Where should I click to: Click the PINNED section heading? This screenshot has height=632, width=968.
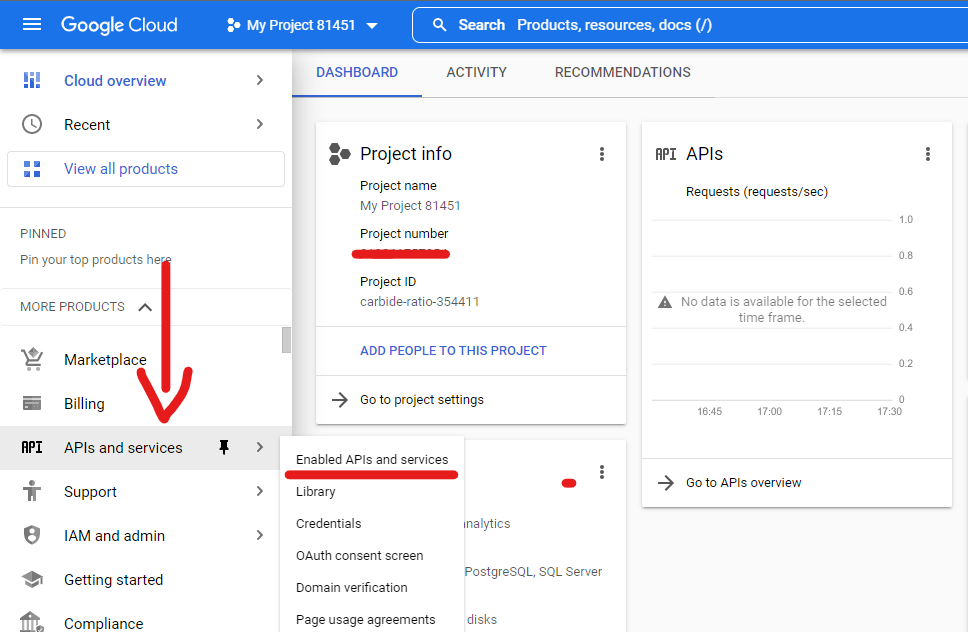click(43, 234)
